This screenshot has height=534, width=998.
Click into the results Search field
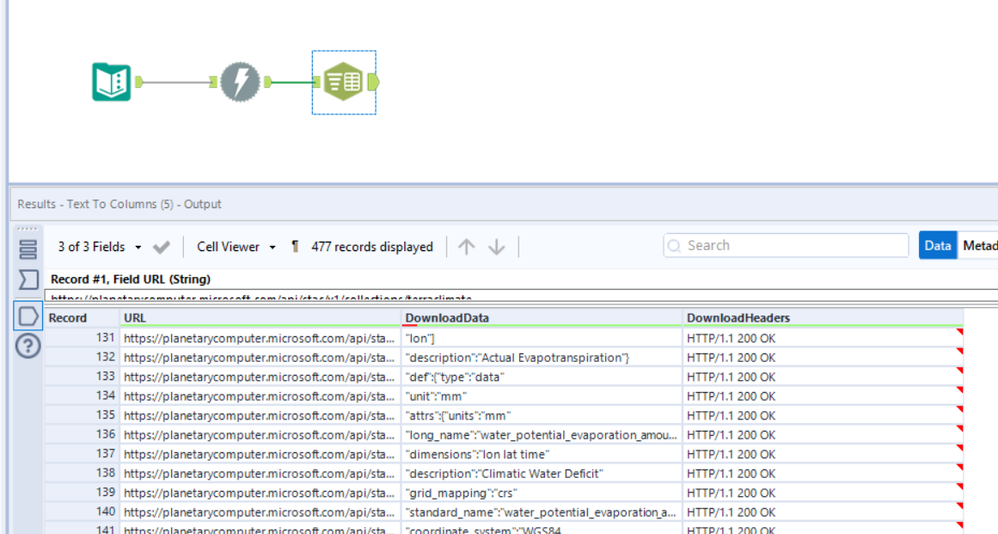pos(785,246)
